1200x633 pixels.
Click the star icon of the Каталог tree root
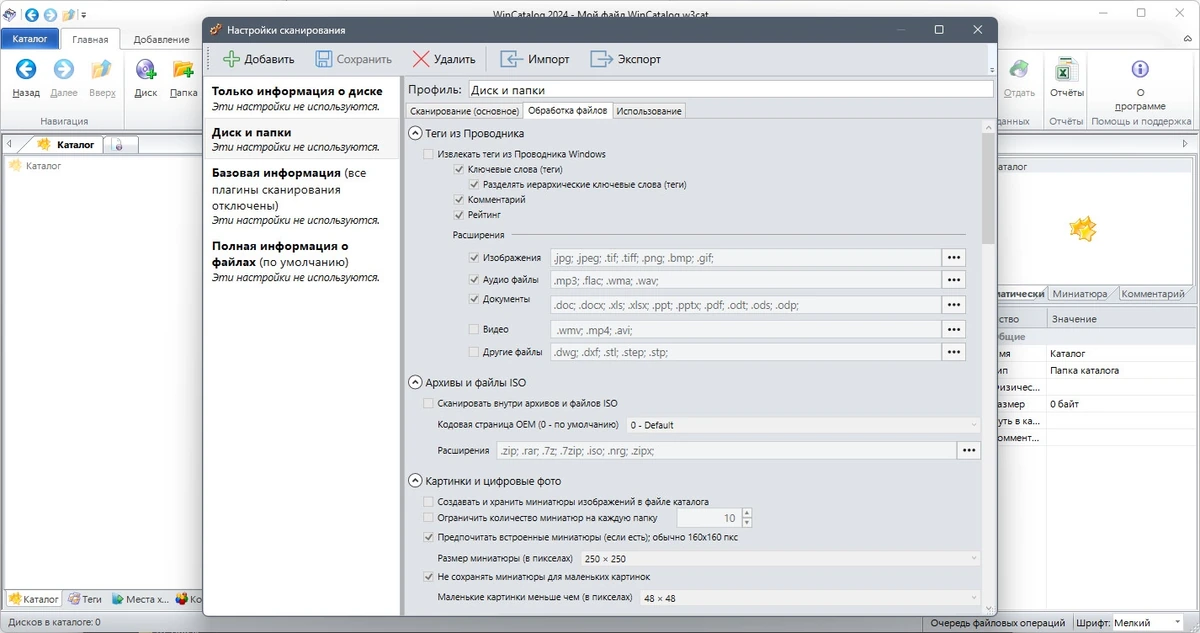pyautogui.click(x=15, y=166)
